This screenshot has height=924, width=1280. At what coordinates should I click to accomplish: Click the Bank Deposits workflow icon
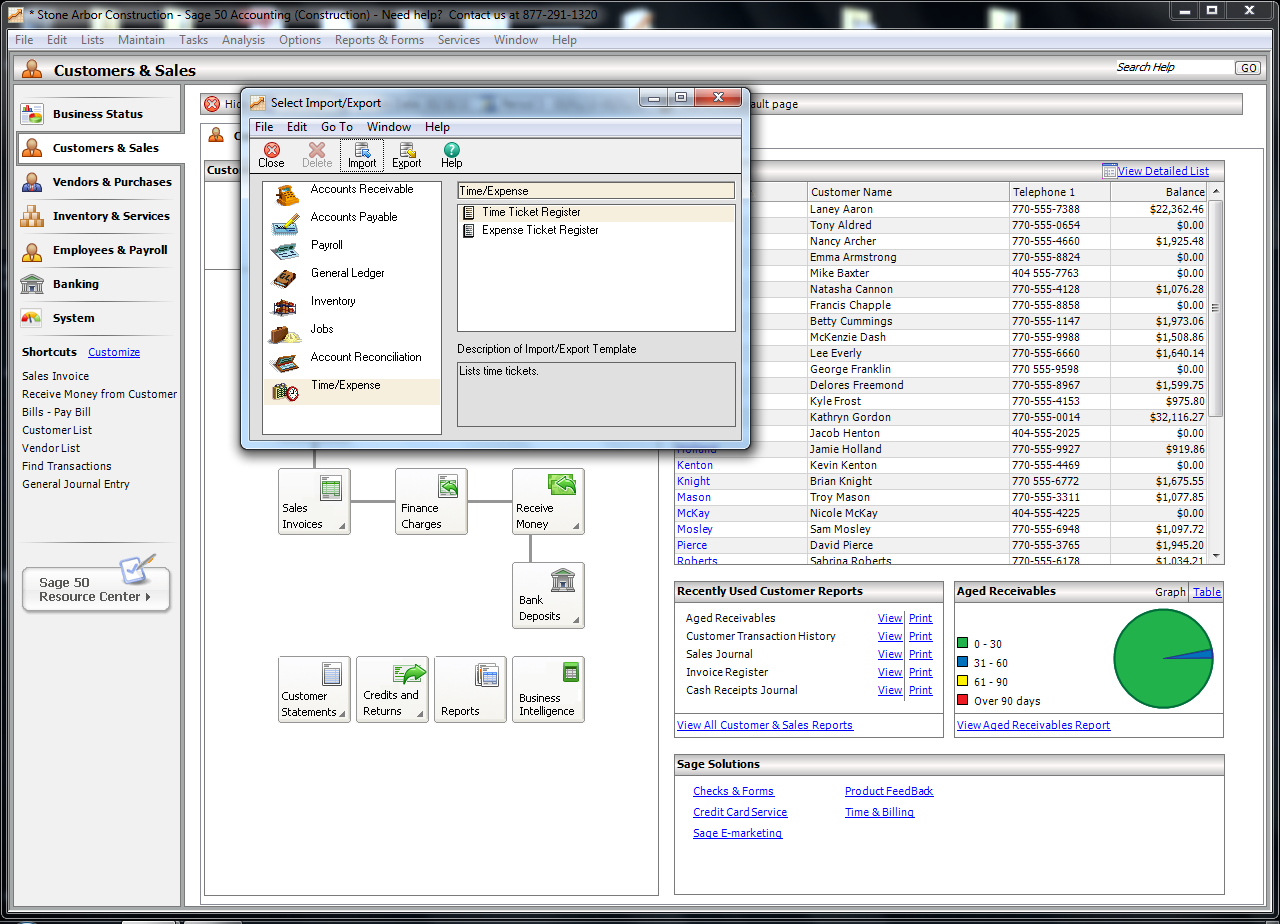pos(548,596)
